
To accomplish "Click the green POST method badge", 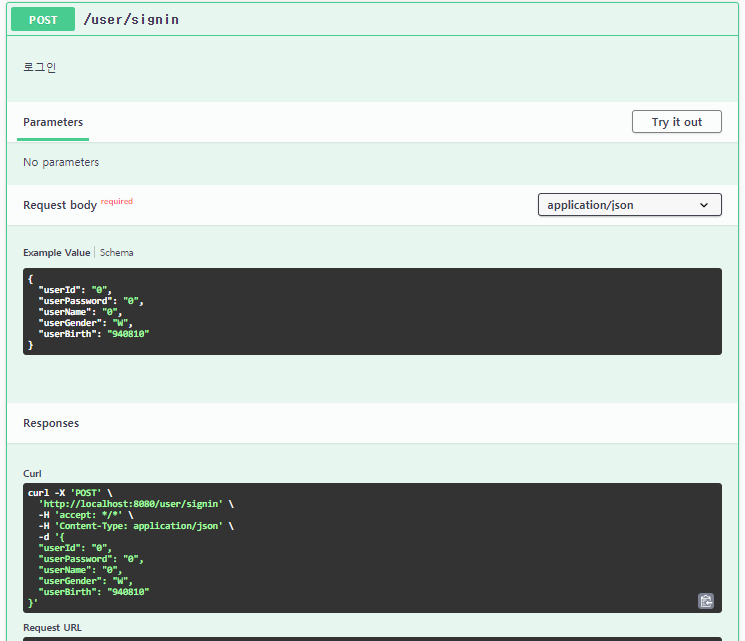I will click(43, 19).
